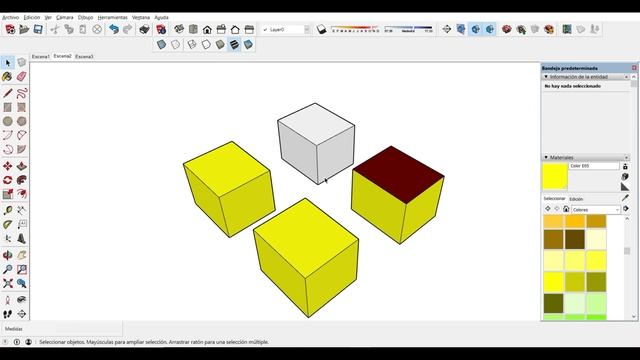Switch to the Front view house icon
The image size is (640, 360).
(x=207, y=29)
